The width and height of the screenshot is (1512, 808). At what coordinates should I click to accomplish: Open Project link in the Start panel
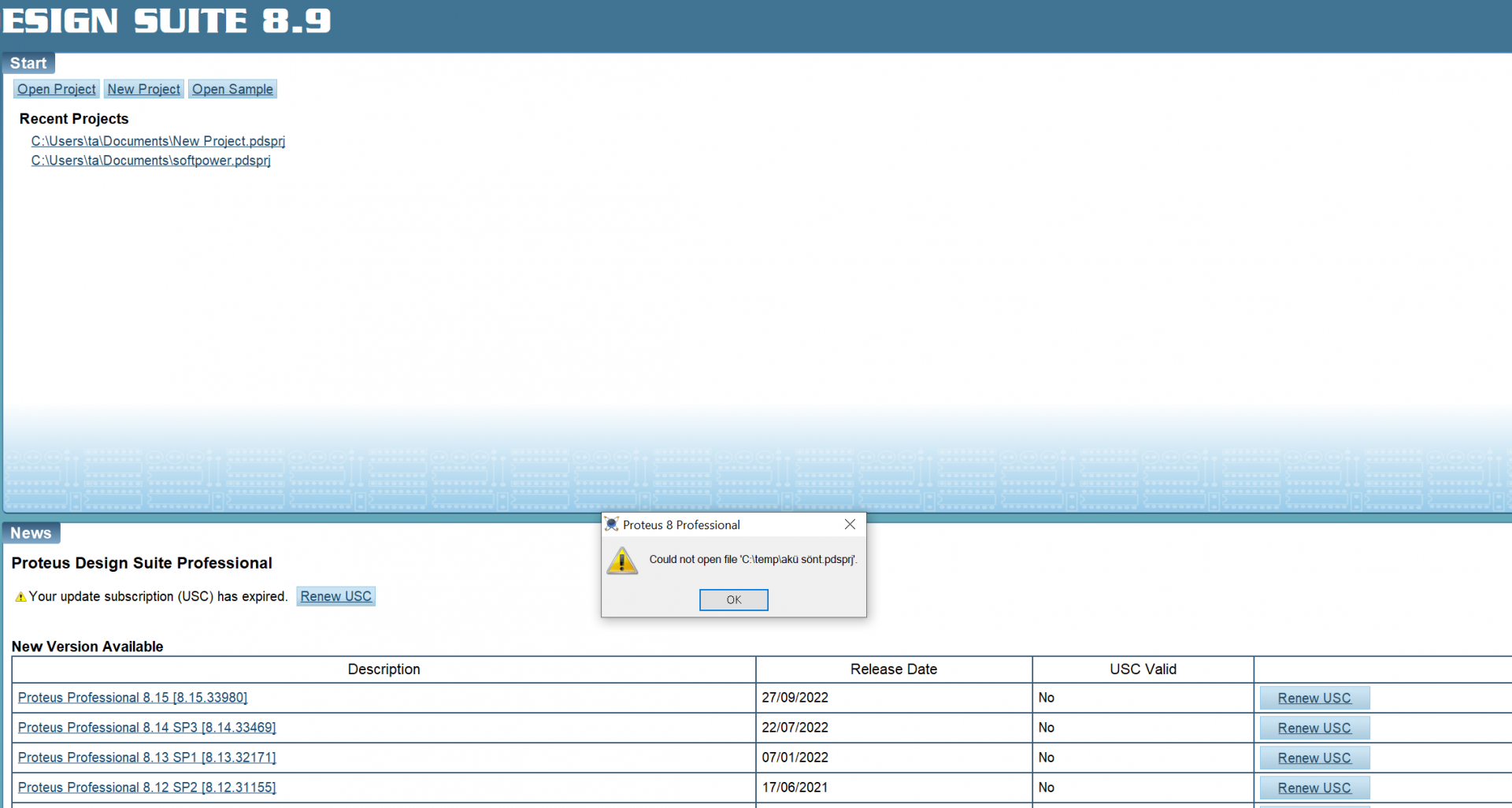click(57, 89)
